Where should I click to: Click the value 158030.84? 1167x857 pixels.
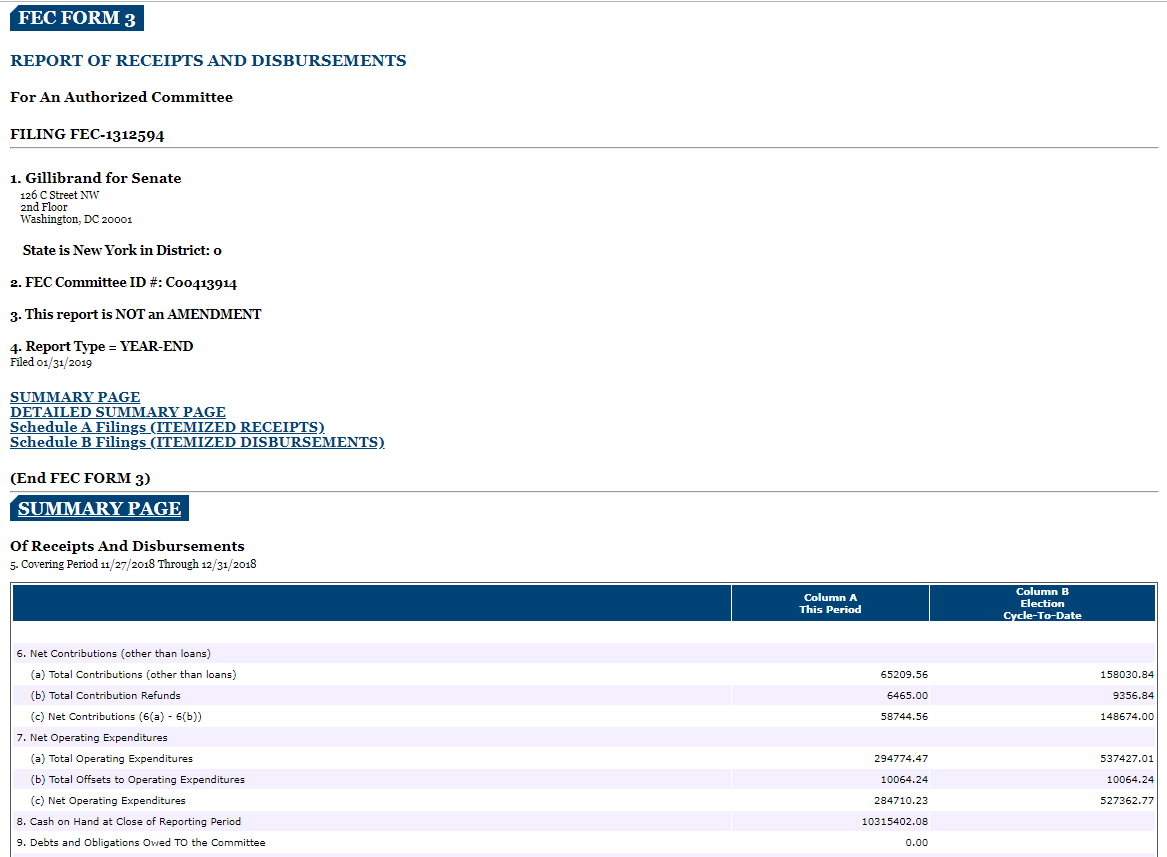(1127, 675)
